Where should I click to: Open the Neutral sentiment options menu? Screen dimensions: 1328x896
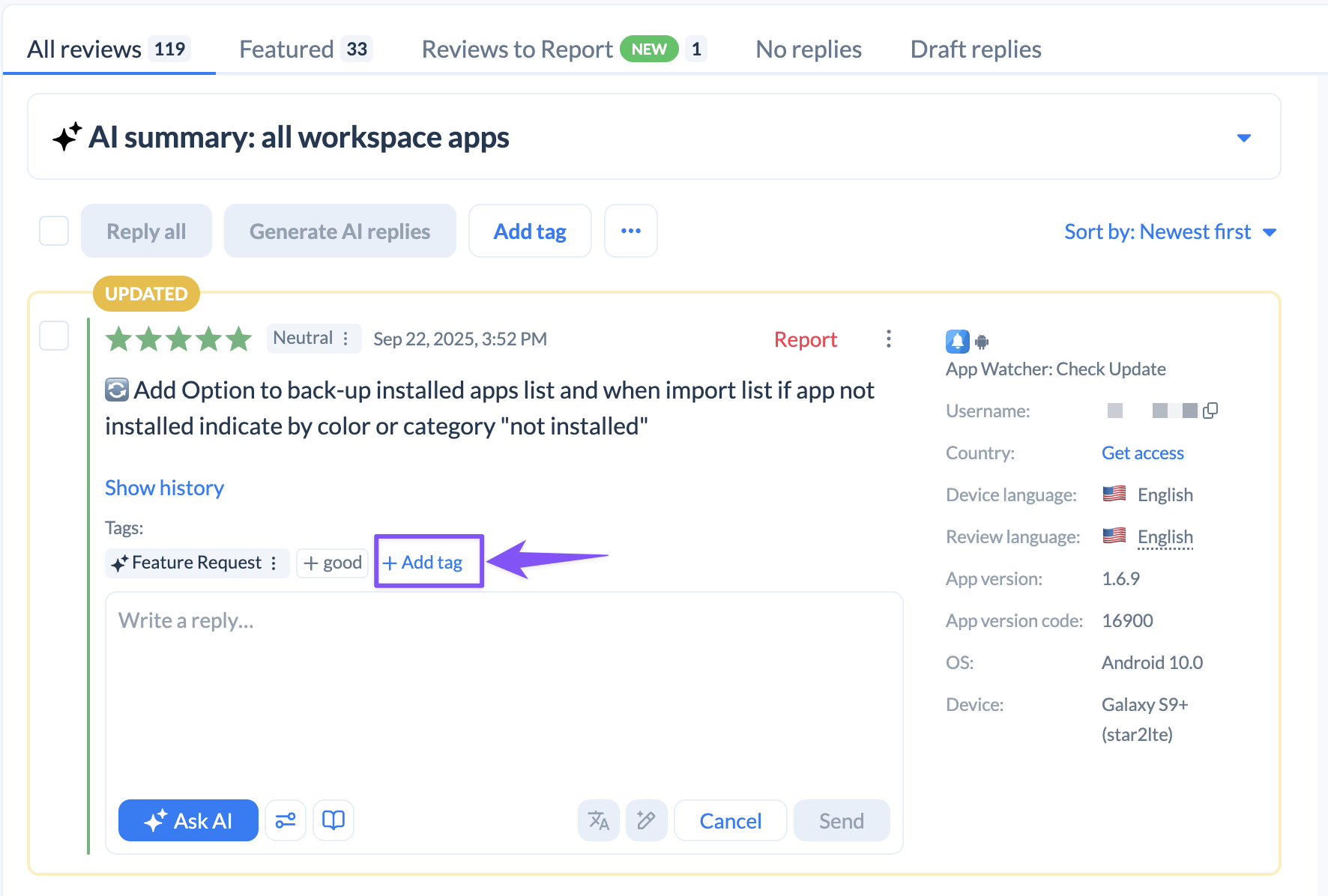click(x=345, y=339)
